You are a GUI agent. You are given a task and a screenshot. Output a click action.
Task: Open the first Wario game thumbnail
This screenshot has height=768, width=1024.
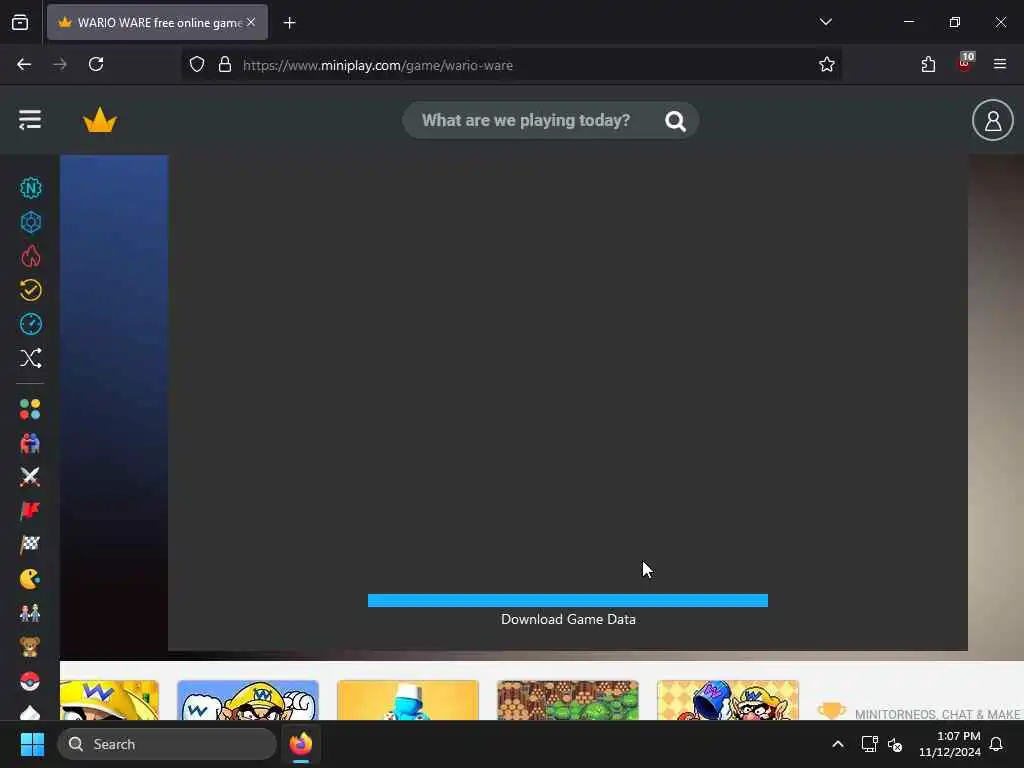(109, 700)
